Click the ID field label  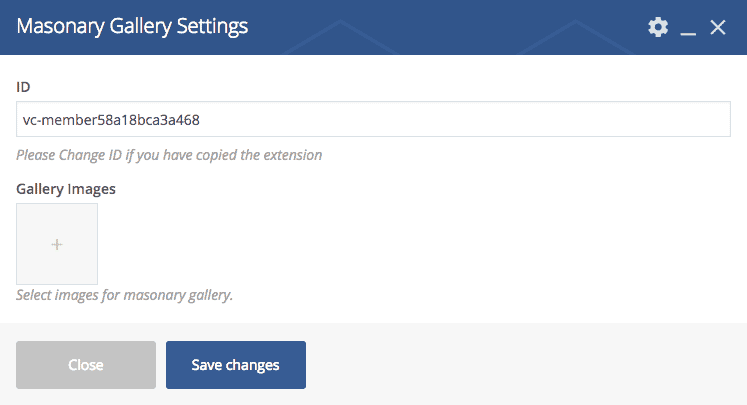(x=23, y=87)
